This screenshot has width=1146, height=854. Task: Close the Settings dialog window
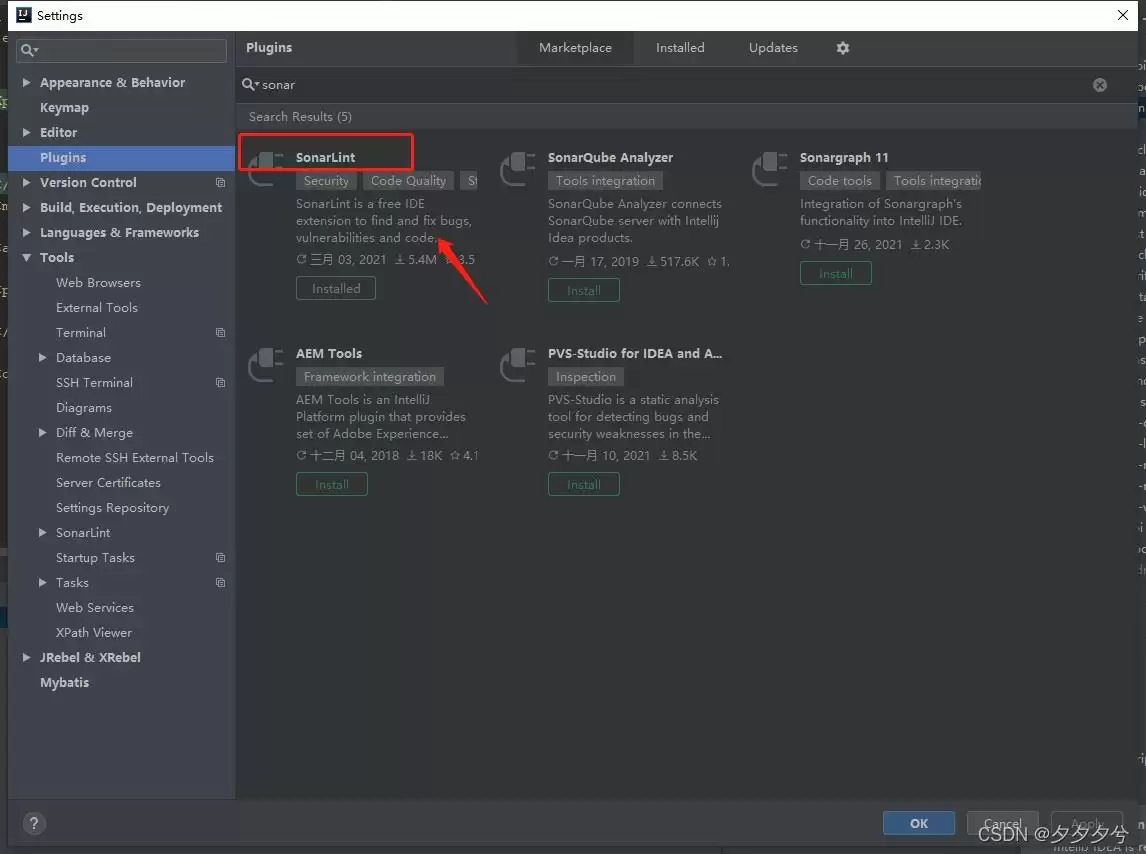pos(1123,15)
